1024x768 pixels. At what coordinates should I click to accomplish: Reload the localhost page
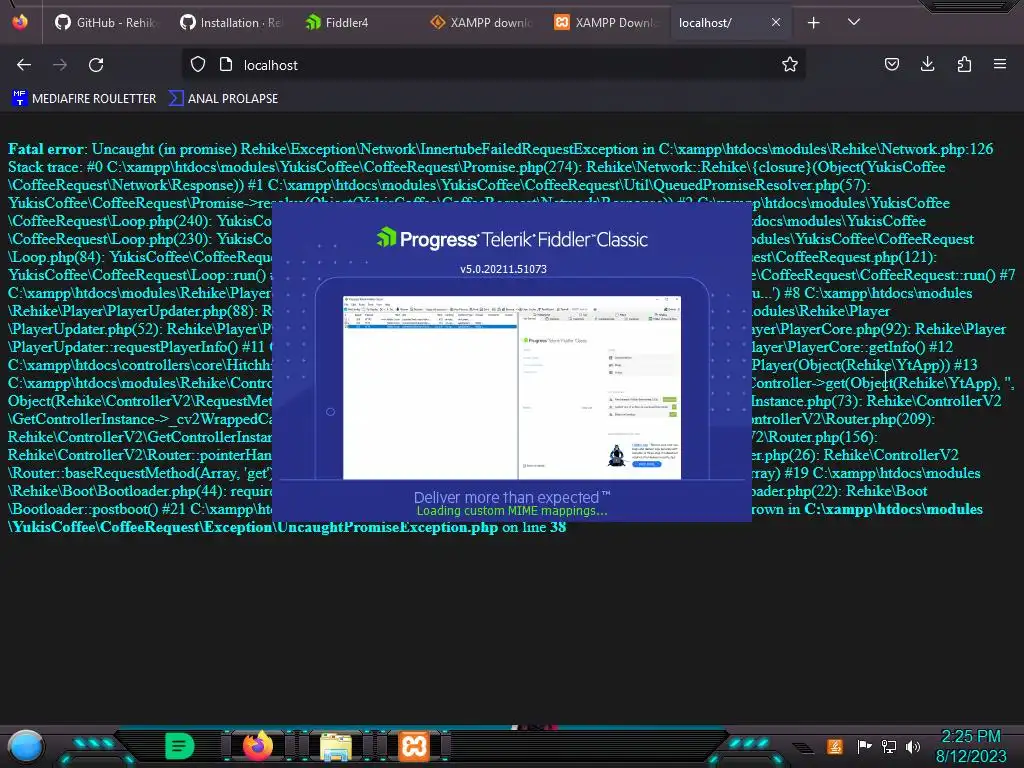pos(96,65)
